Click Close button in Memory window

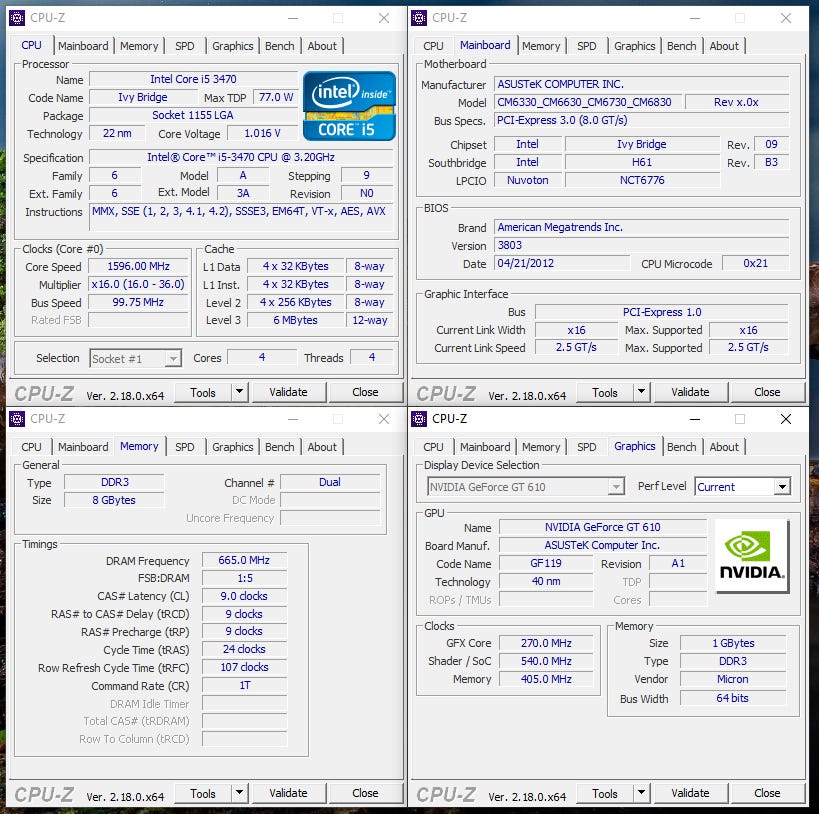click(x=365, y=793)
